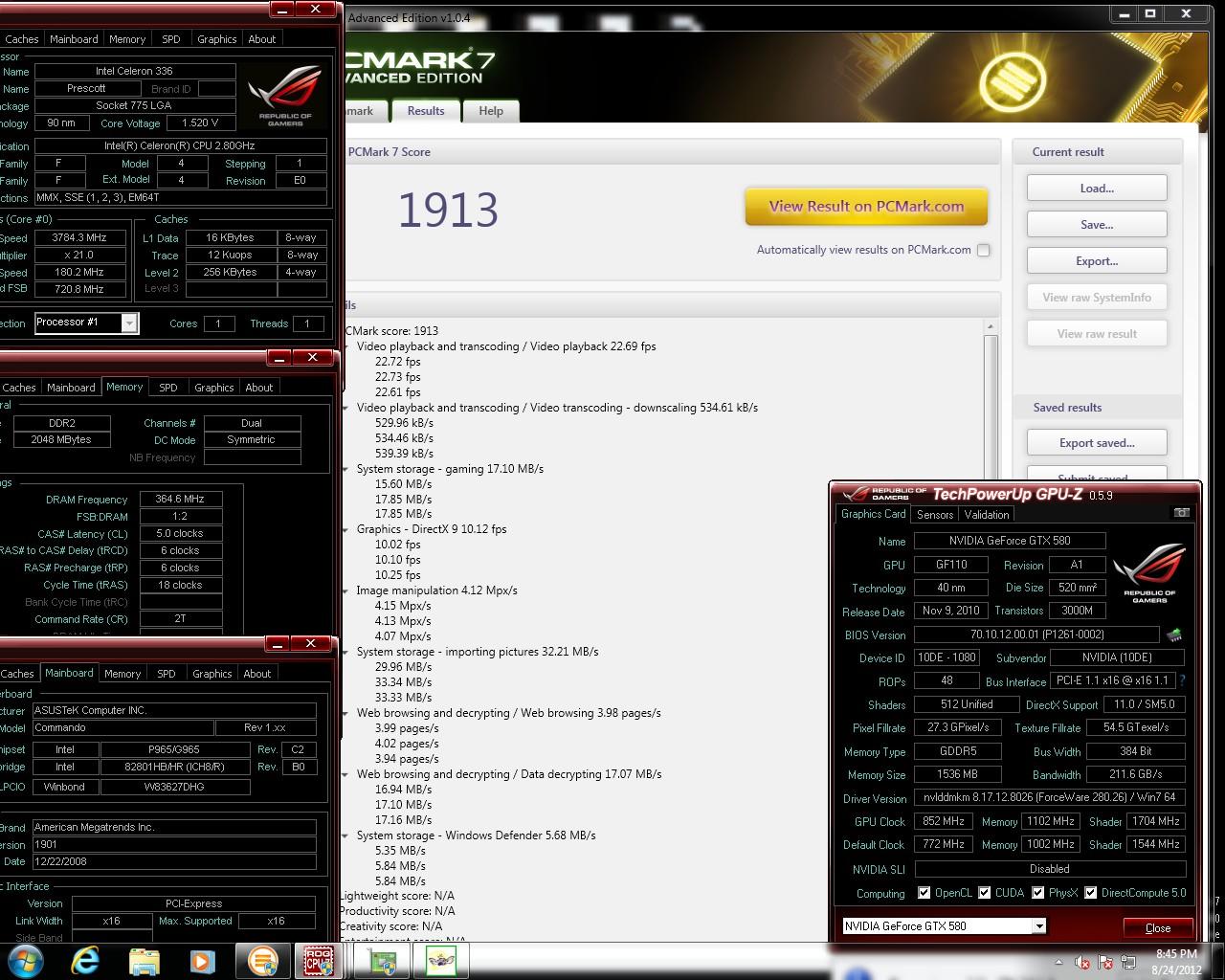Collapse System storage Windows Defender node

coord(346,835)
